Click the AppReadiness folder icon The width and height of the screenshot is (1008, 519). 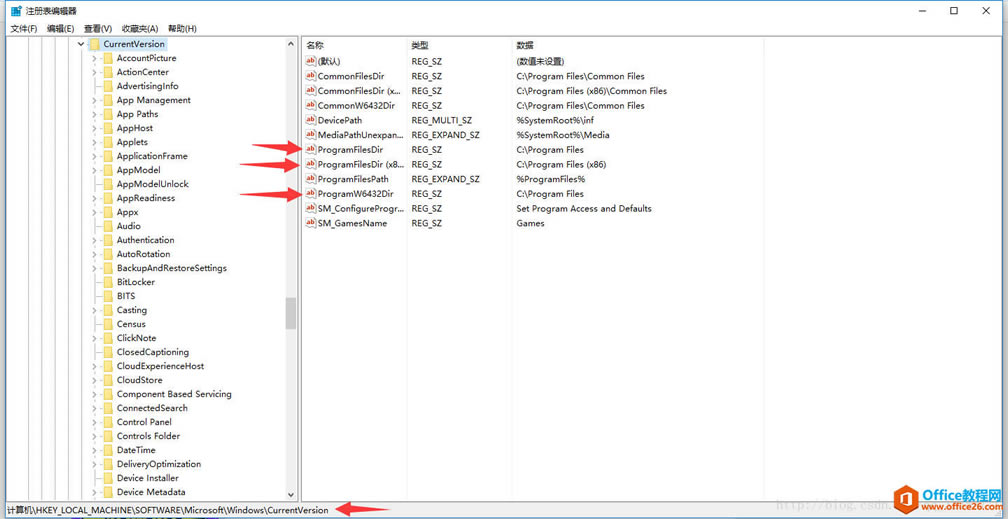point(107,198)
